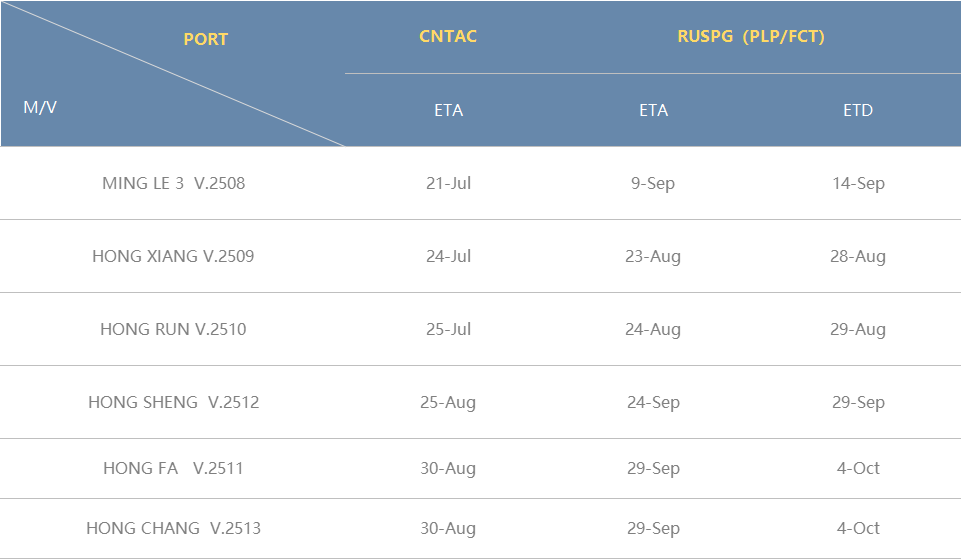Image resolution: width=961 pixels, height=560 pixels.
Task: Click the RUSPG (PLP/FCT) header
Action: [751, 36]
